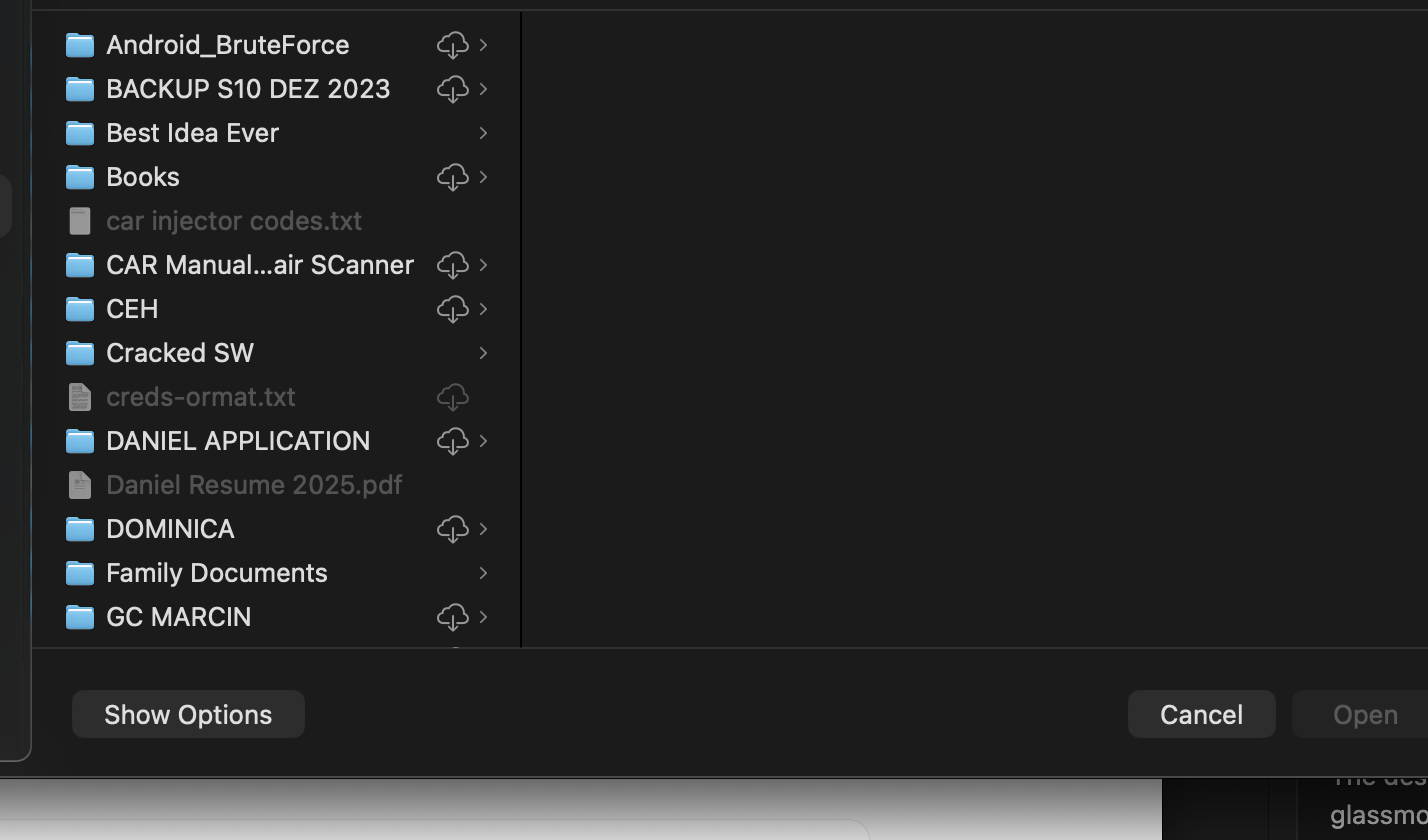Image resolution: width=1428 pixels, height=840 pixels.
Task: Cancel the file open dialog
Action: coord(1201,714)
